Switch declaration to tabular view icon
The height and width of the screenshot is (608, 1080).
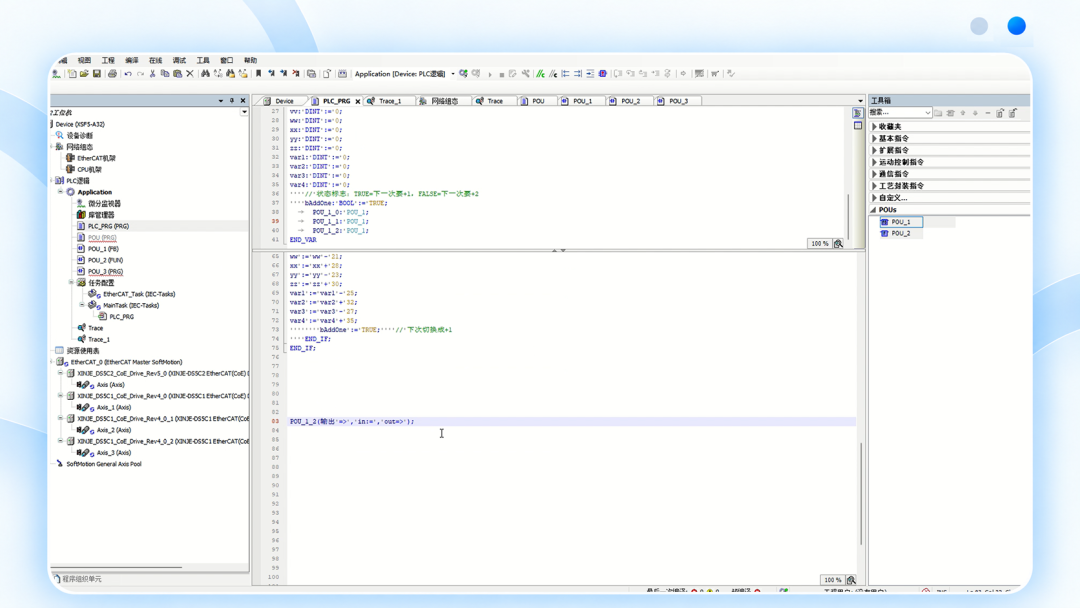point(858,125)
